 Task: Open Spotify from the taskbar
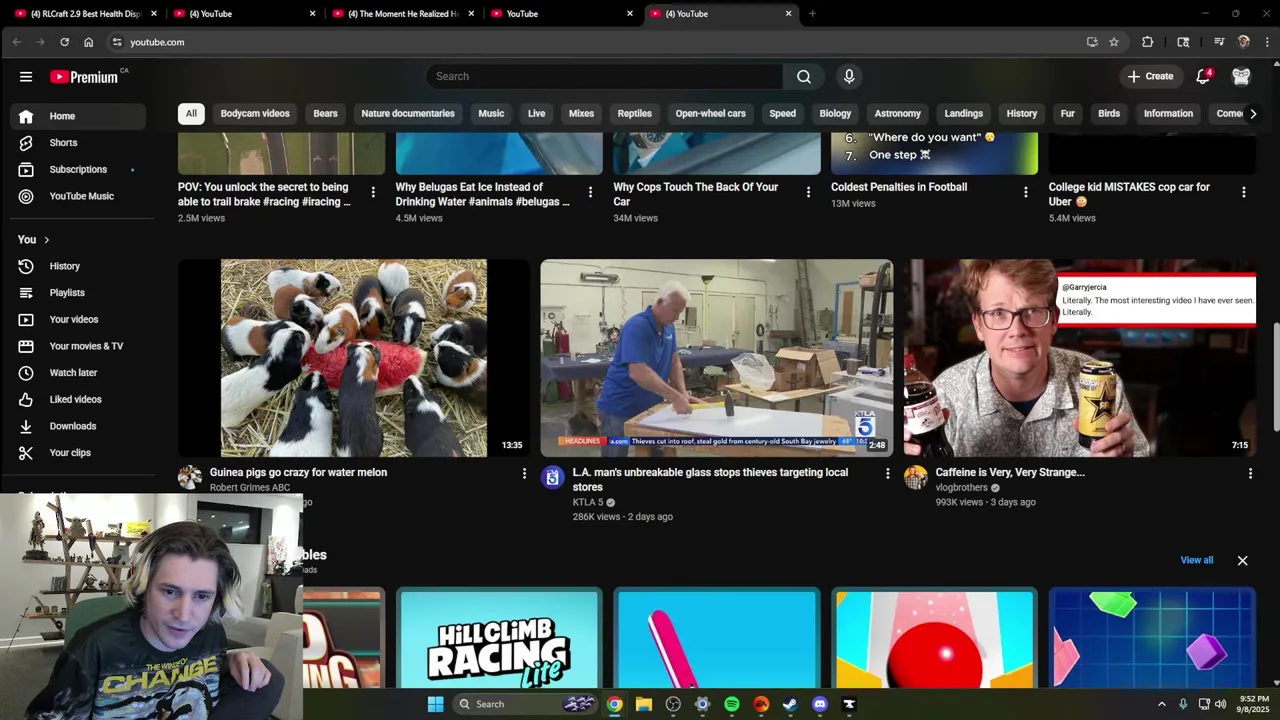click(732, 704)
